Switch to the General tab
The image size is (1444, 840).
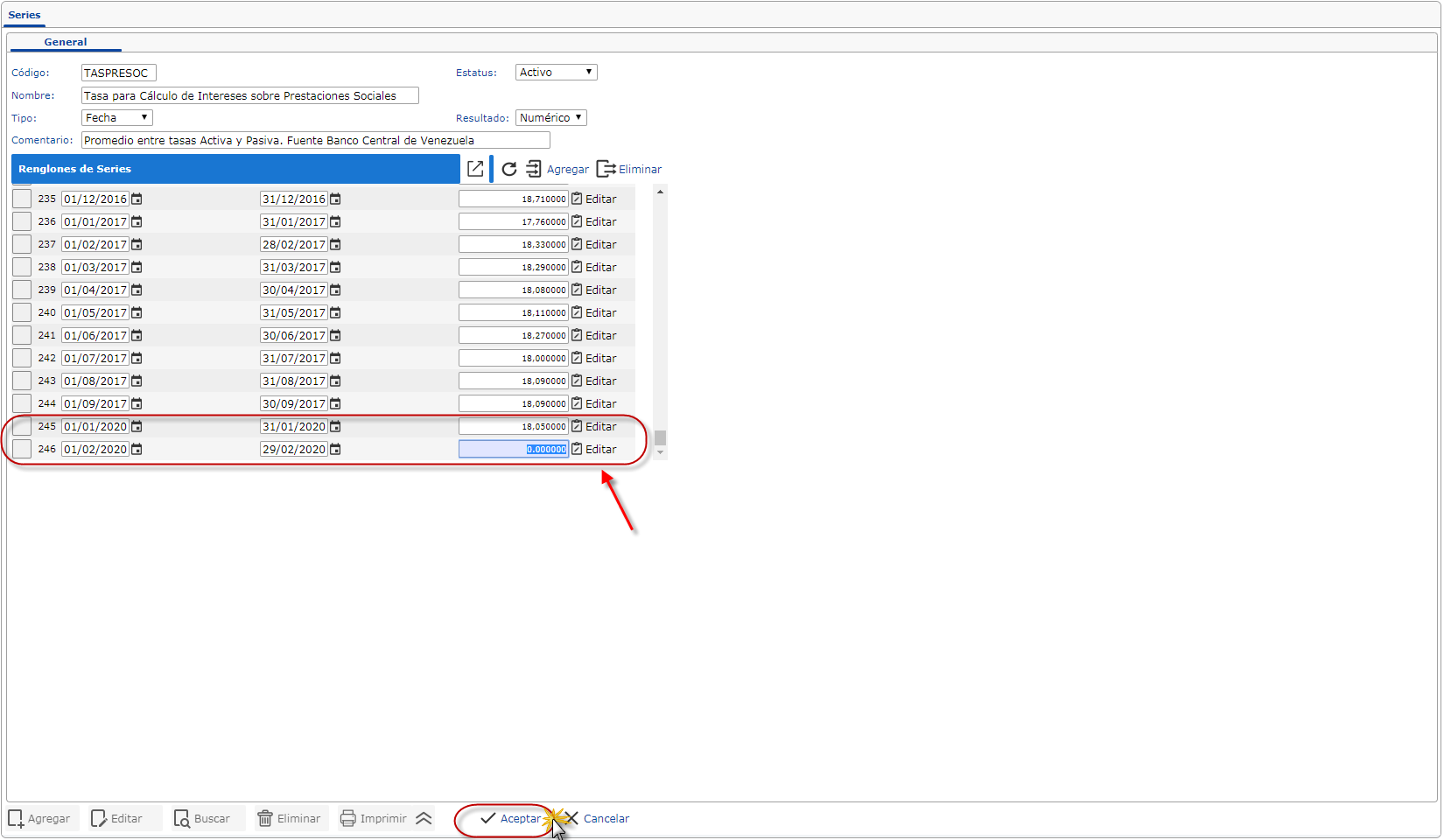(66, 42)
